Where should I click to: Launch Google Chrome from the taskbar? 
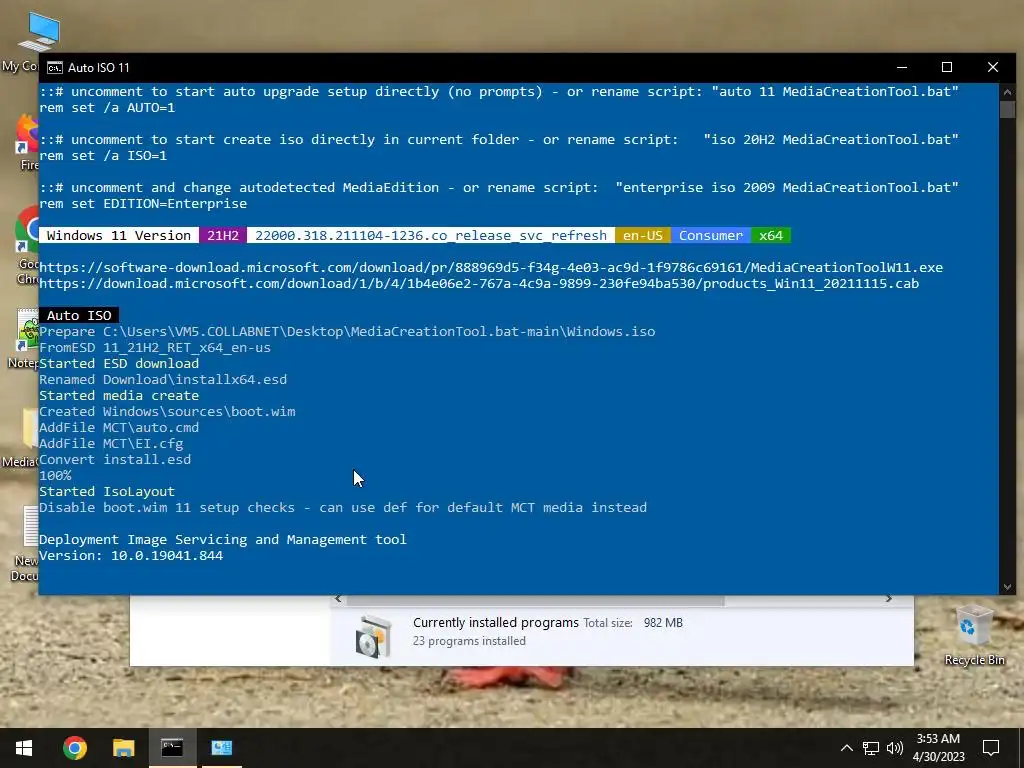click(x=74, y=748)
